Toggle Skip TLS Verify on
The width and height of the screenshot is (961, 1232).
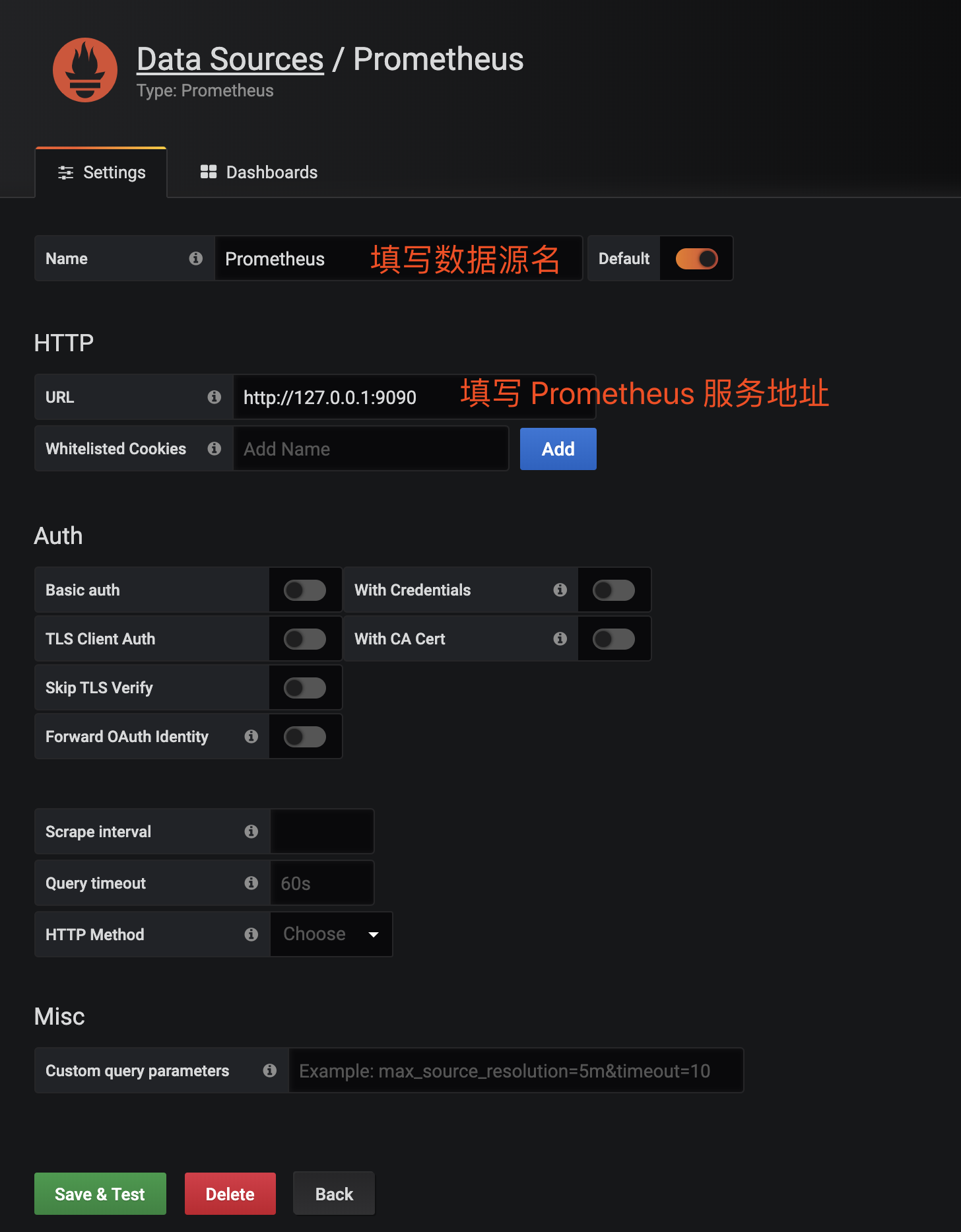click(305, 688)
